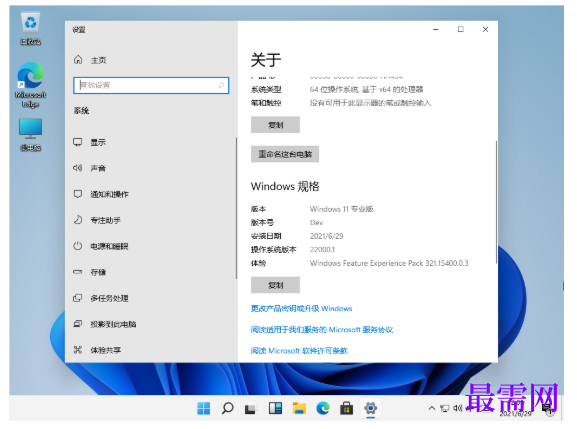Click the Find a setting search field

151,85
